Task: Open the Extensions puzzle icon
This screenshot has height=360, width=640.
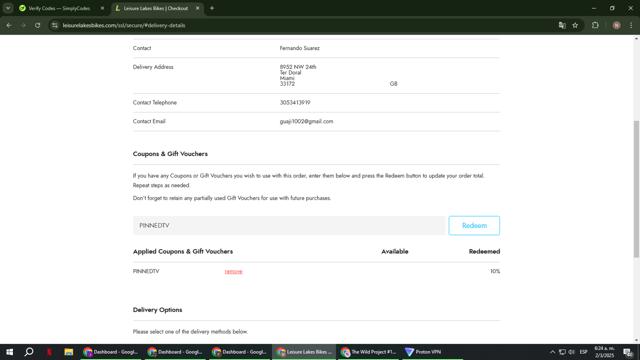Action: (x=595, y=25)
